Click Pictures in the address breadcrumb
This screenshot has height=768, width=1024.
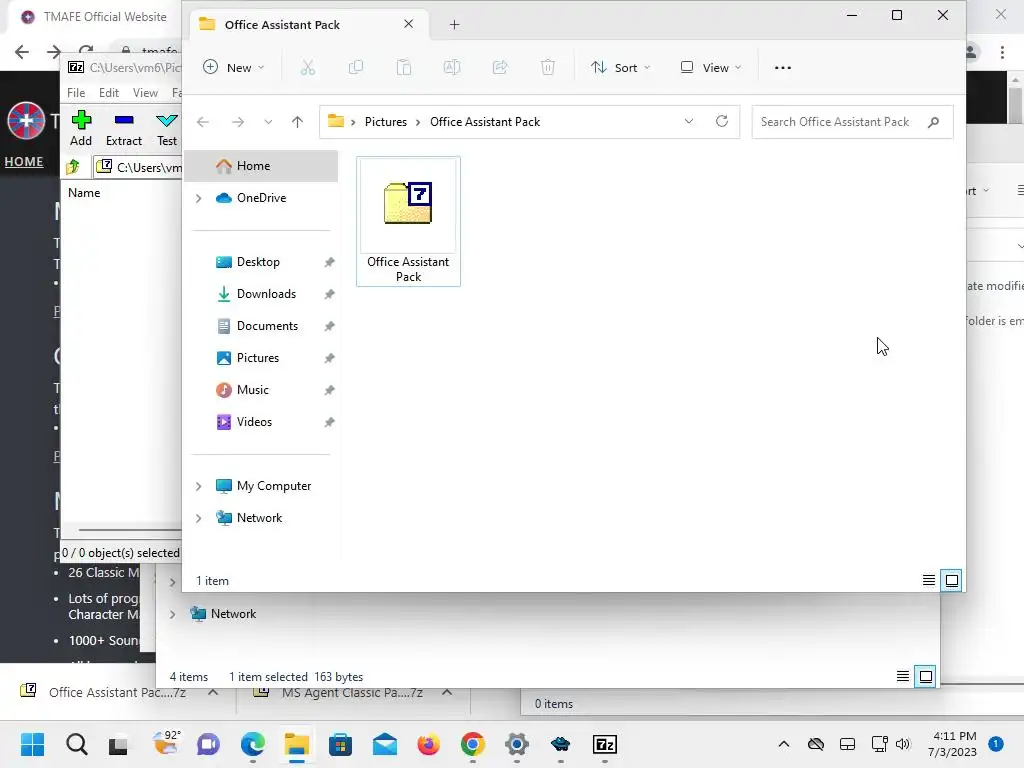pyautogui.click(x=385, y=122)
